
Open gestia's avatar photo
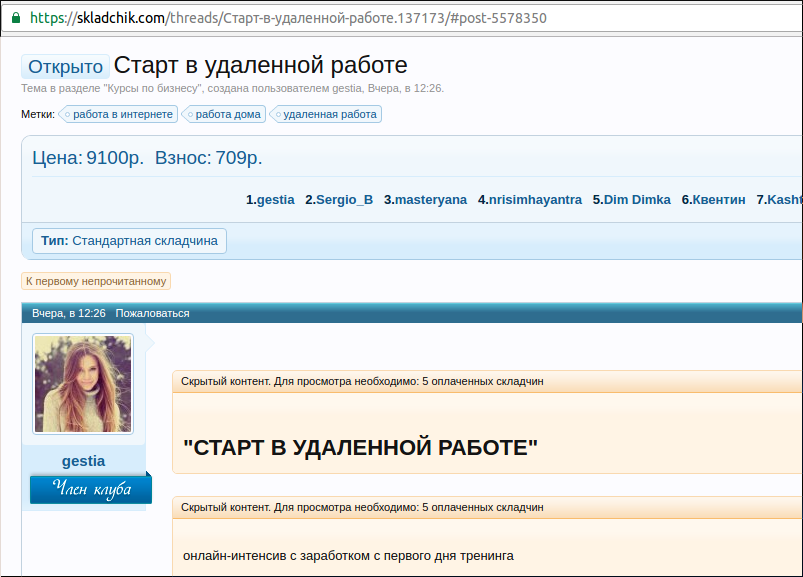click(83, 384)
